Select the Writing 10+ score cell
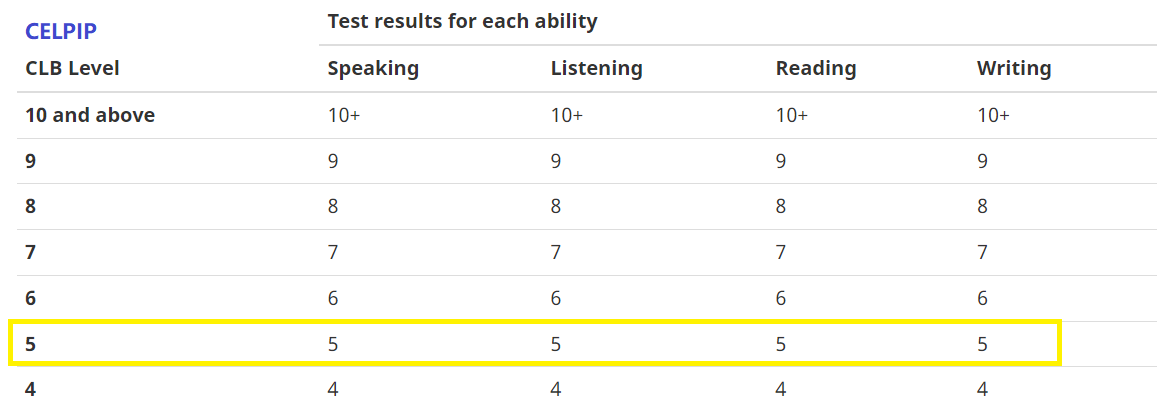The width and height of the screenshot is (1158, 419). 993,115
